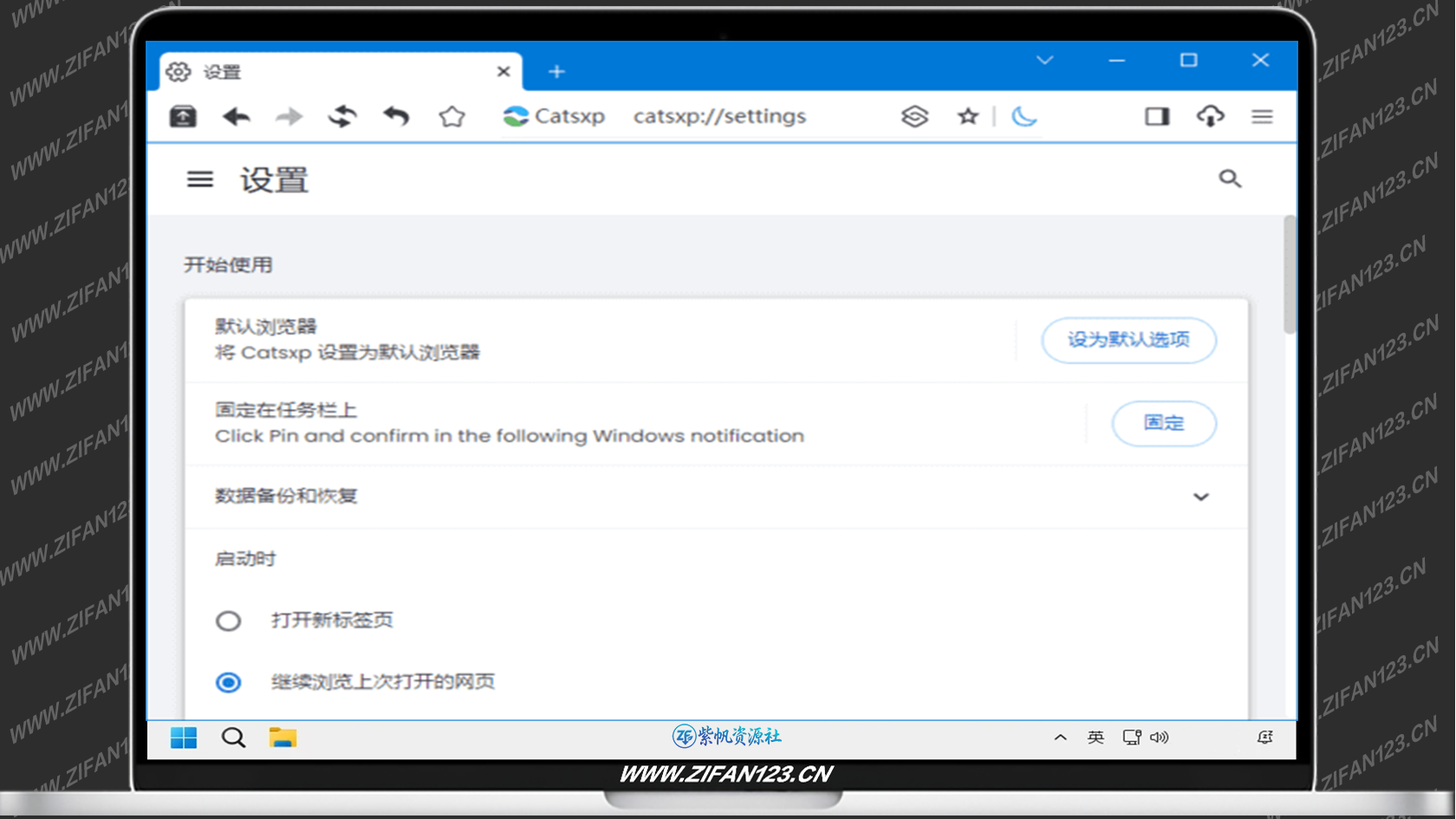Viewport: 1456px width, 819px height.
Task: Open a new tab with plus button
Action: 556,72
